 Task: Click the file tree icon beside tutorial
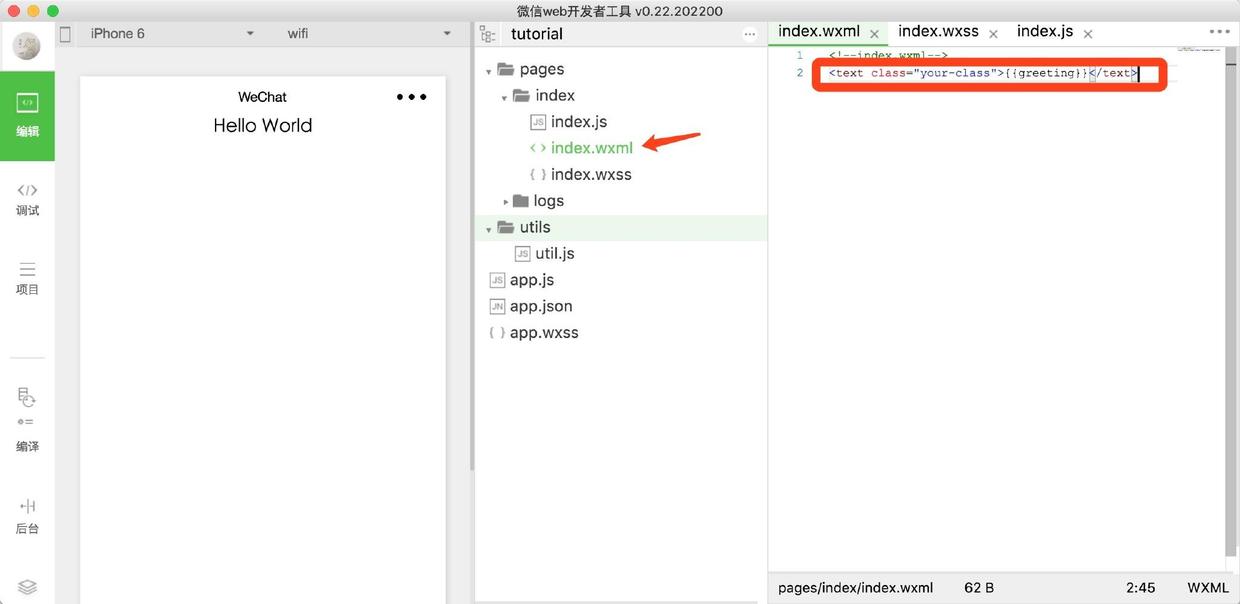point(488,34)
